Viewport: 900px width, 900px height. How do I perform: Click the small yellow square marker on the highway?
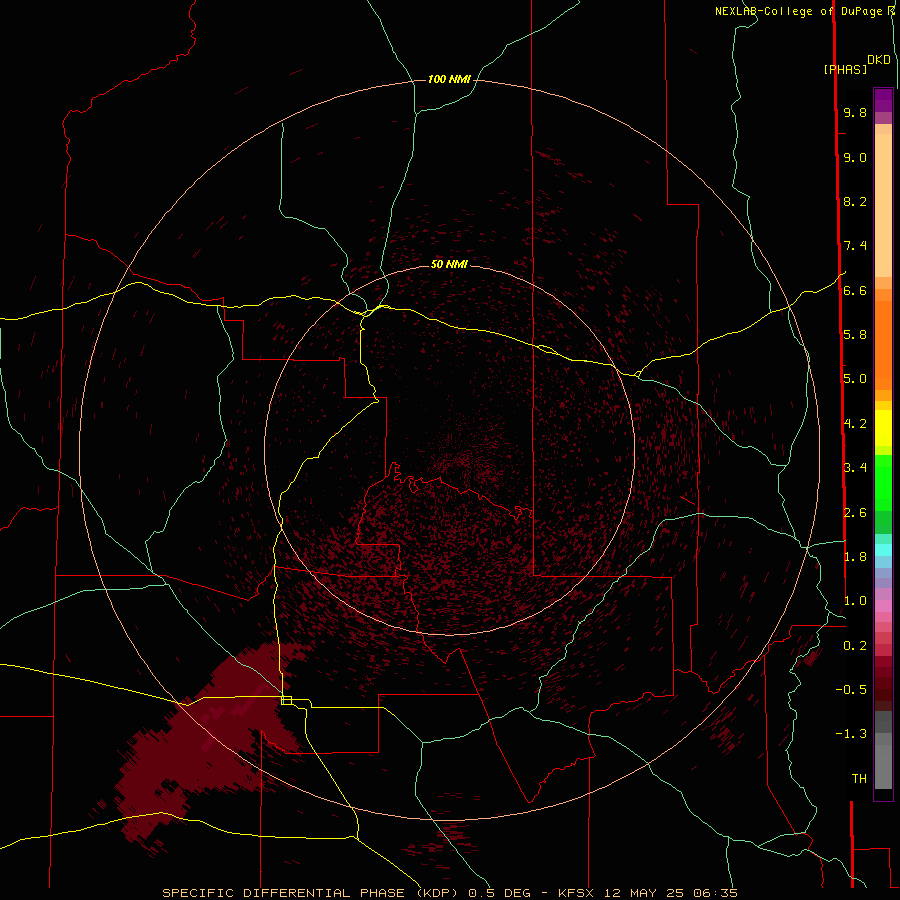pyautogui.click(x=286, y=700)
